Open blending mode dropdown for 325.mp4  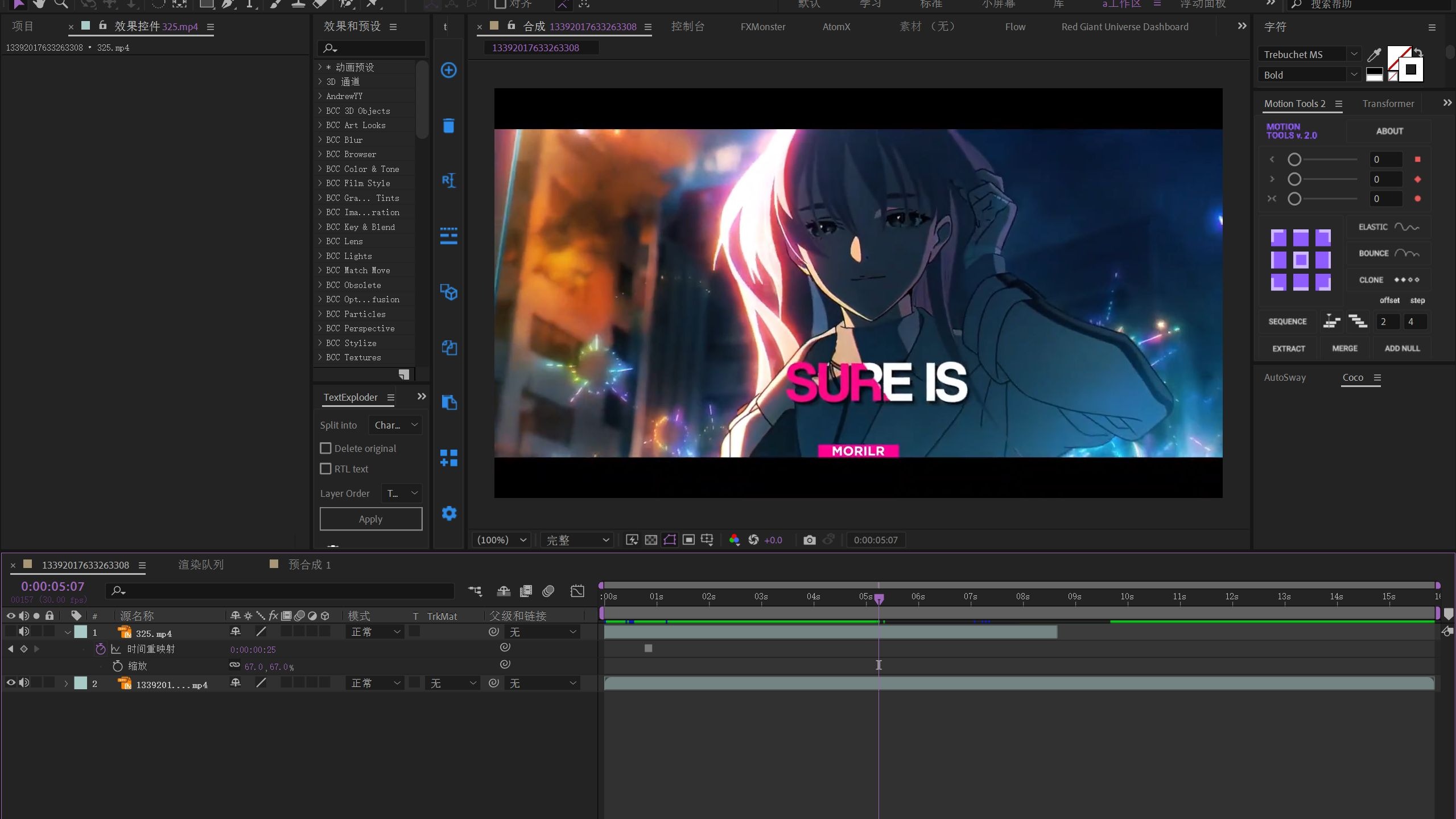click(x=375, y=632)
